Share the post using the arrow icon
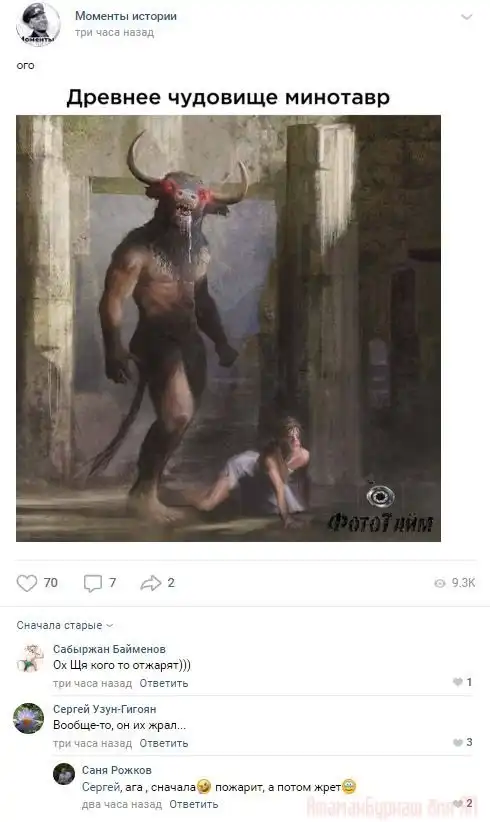The width and height of the screenshot is (490, 822). 151,583
